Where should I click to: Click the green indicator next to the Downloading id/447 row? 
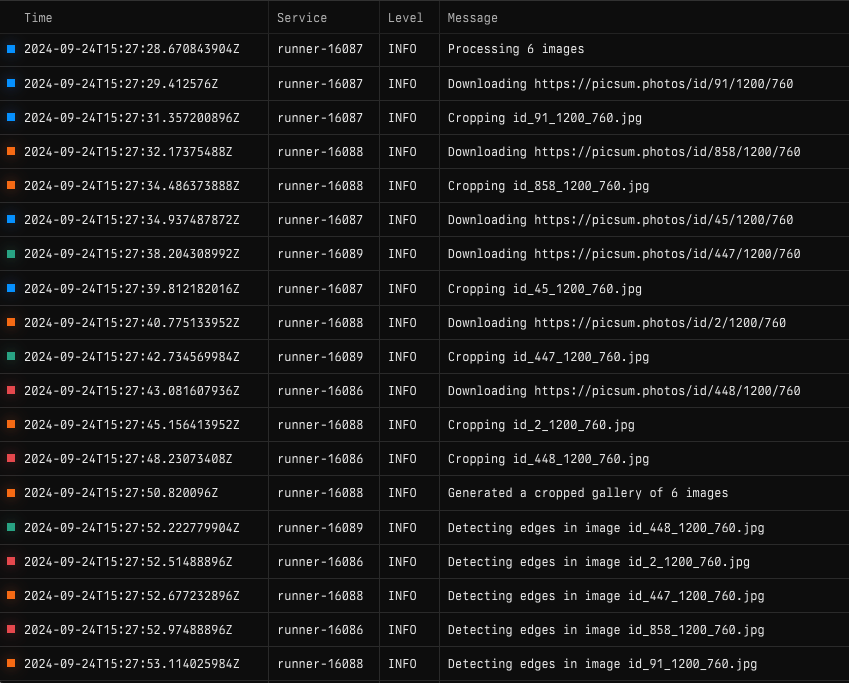[11, 254]
